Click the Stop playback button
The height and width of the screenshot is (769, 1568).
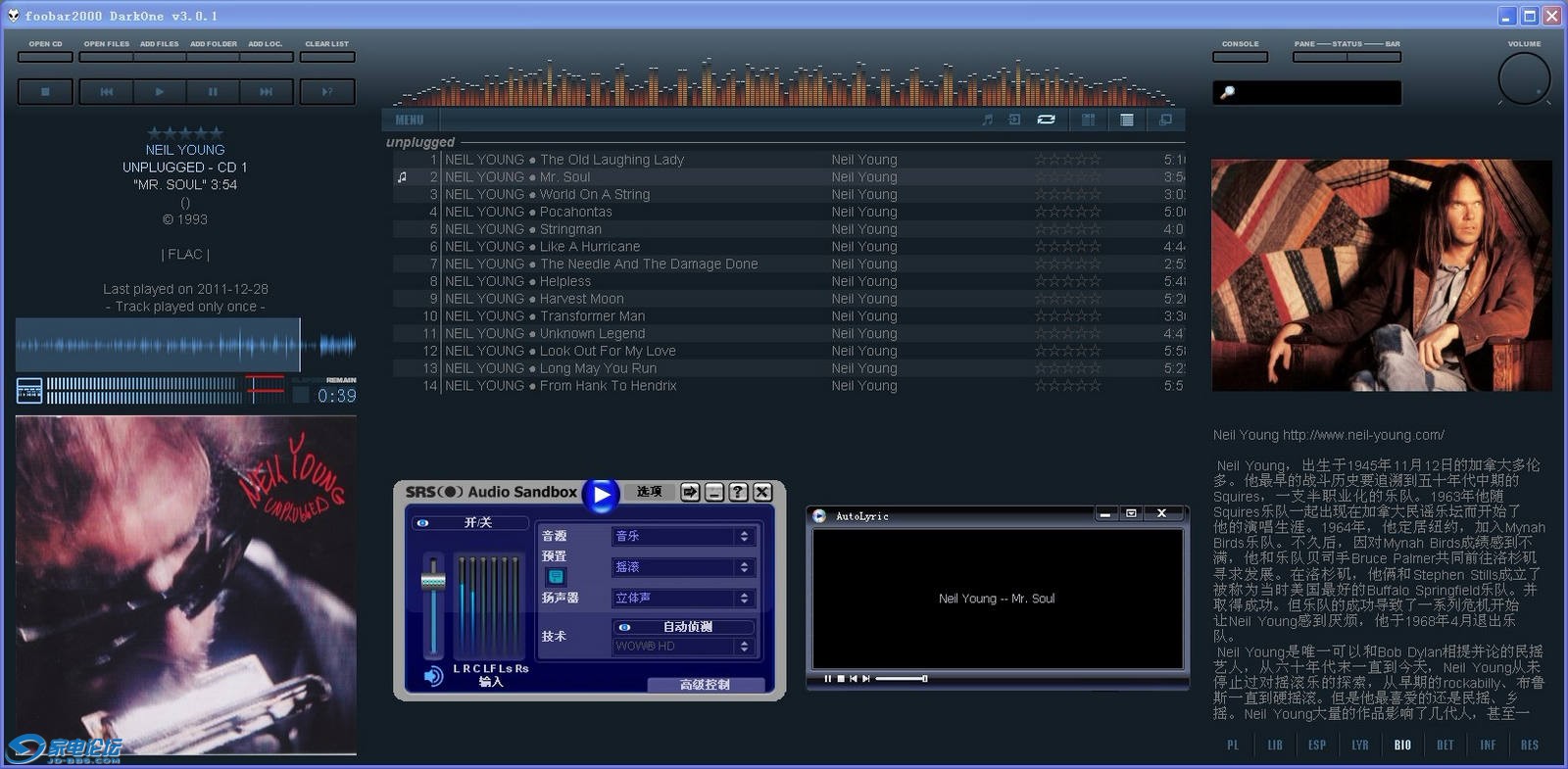coord(45,91)
